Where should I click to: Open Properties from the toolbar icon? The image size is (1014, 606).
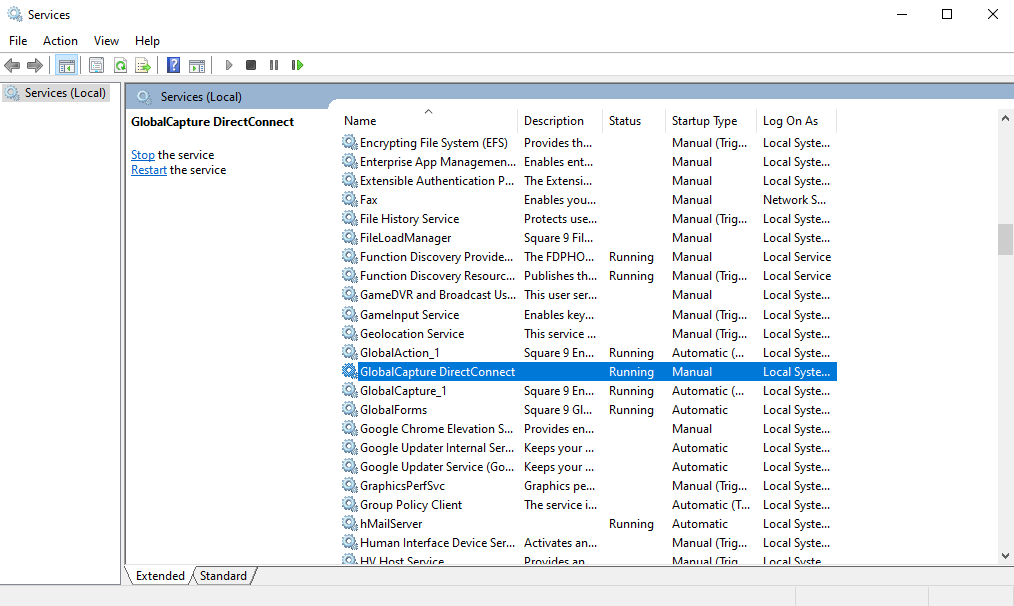coord(96,65)
